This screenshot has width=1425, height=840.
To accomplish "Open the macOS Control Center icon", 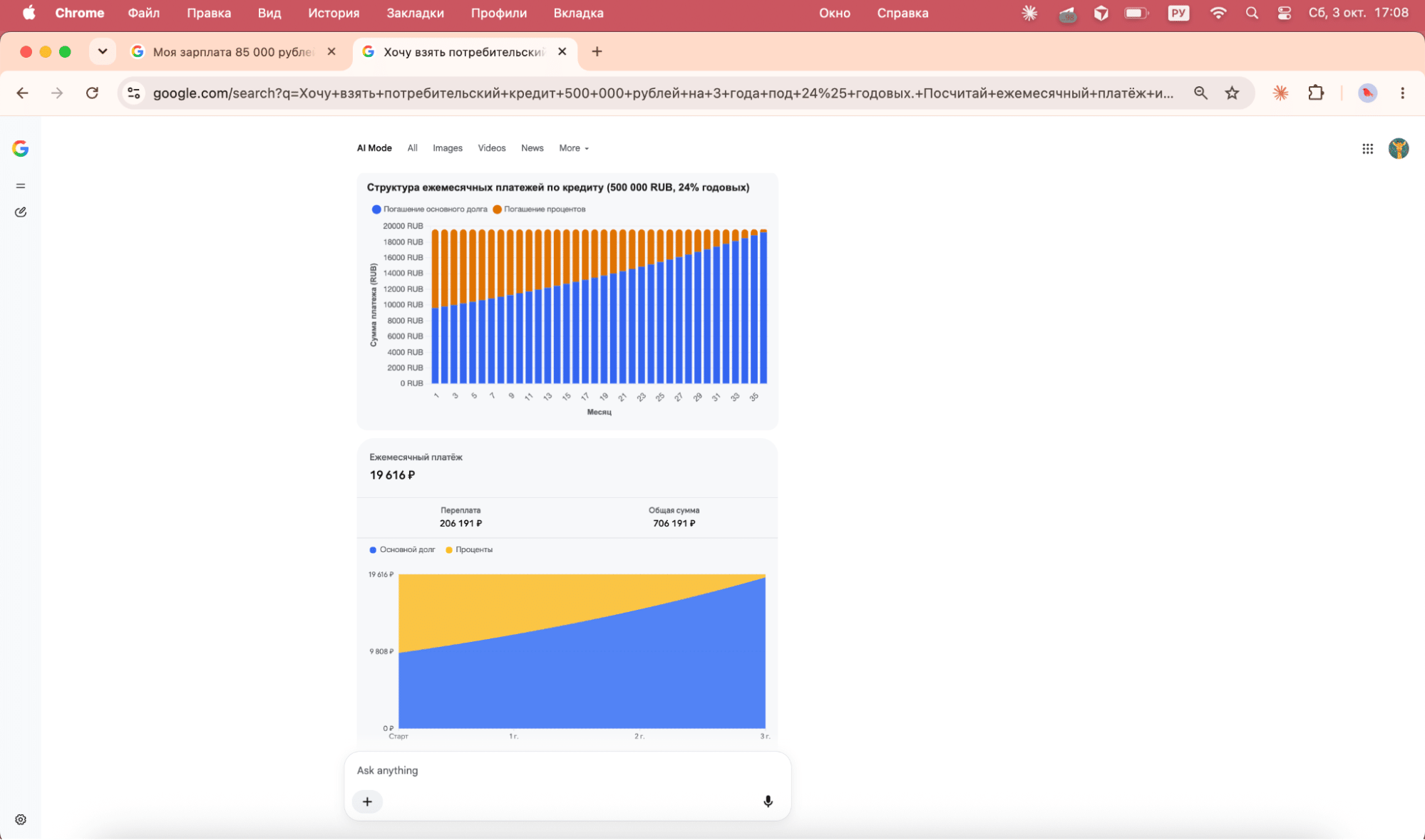I will [x=1284, y=13].
